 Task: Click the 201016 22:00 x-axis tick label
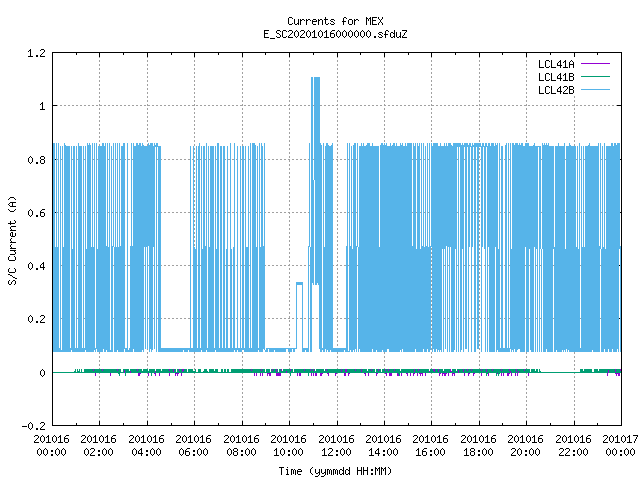pyautogui.click(x=573, y=446)
